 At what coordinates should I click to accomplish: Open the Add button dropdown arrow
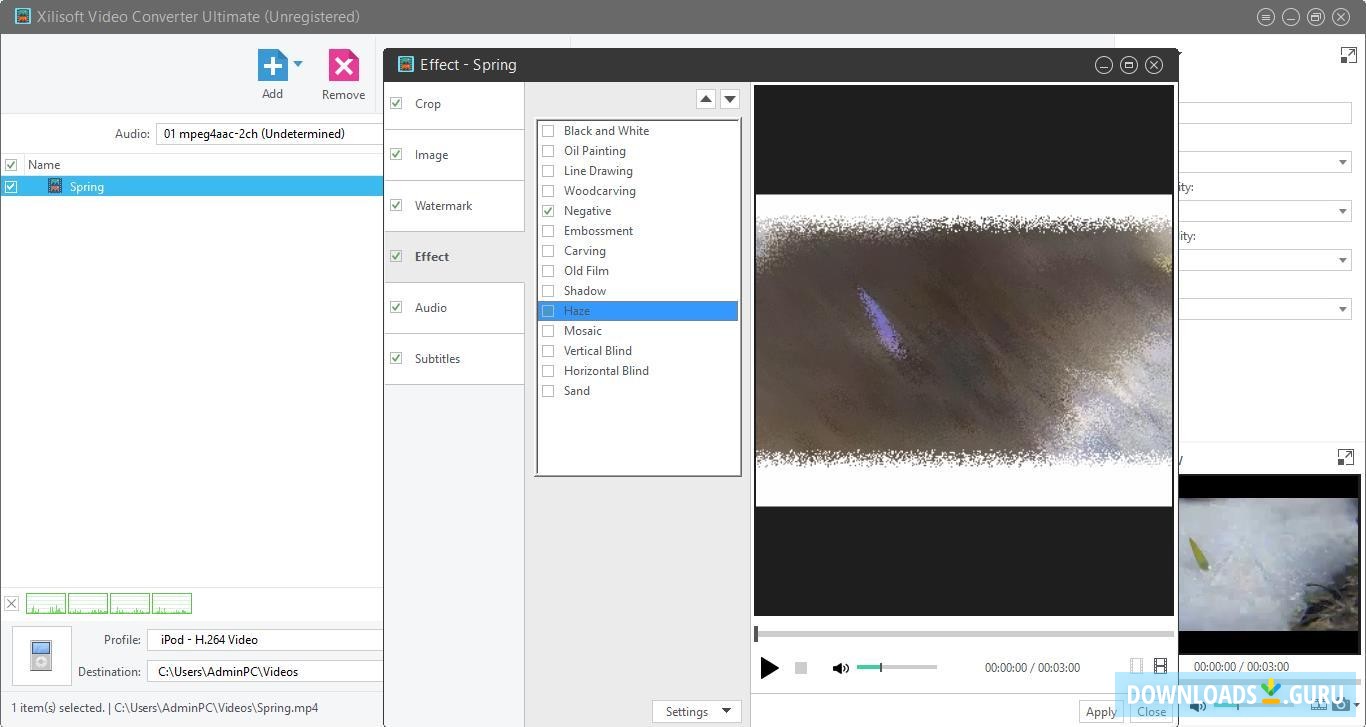pyautogui.click(x=298, y=64)
